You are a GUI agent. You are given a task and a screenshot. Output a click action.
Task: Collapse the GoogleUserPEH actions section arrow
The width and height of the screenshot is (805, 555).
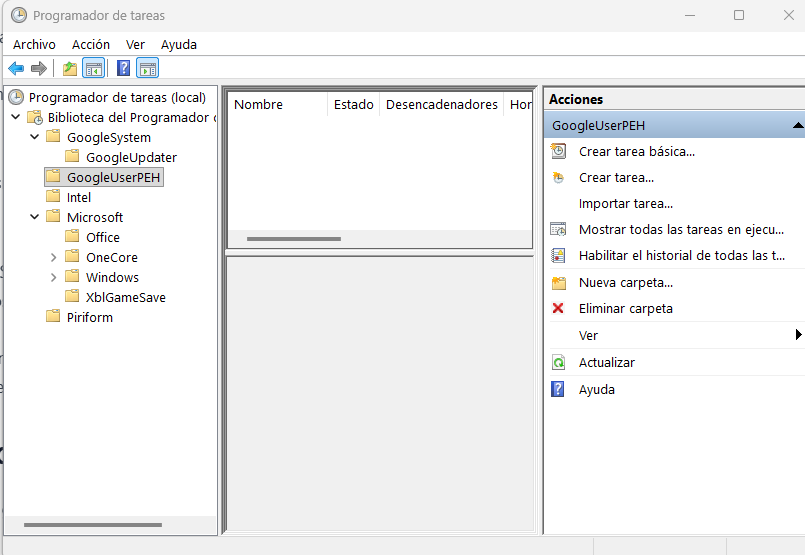tap(798, 125)
